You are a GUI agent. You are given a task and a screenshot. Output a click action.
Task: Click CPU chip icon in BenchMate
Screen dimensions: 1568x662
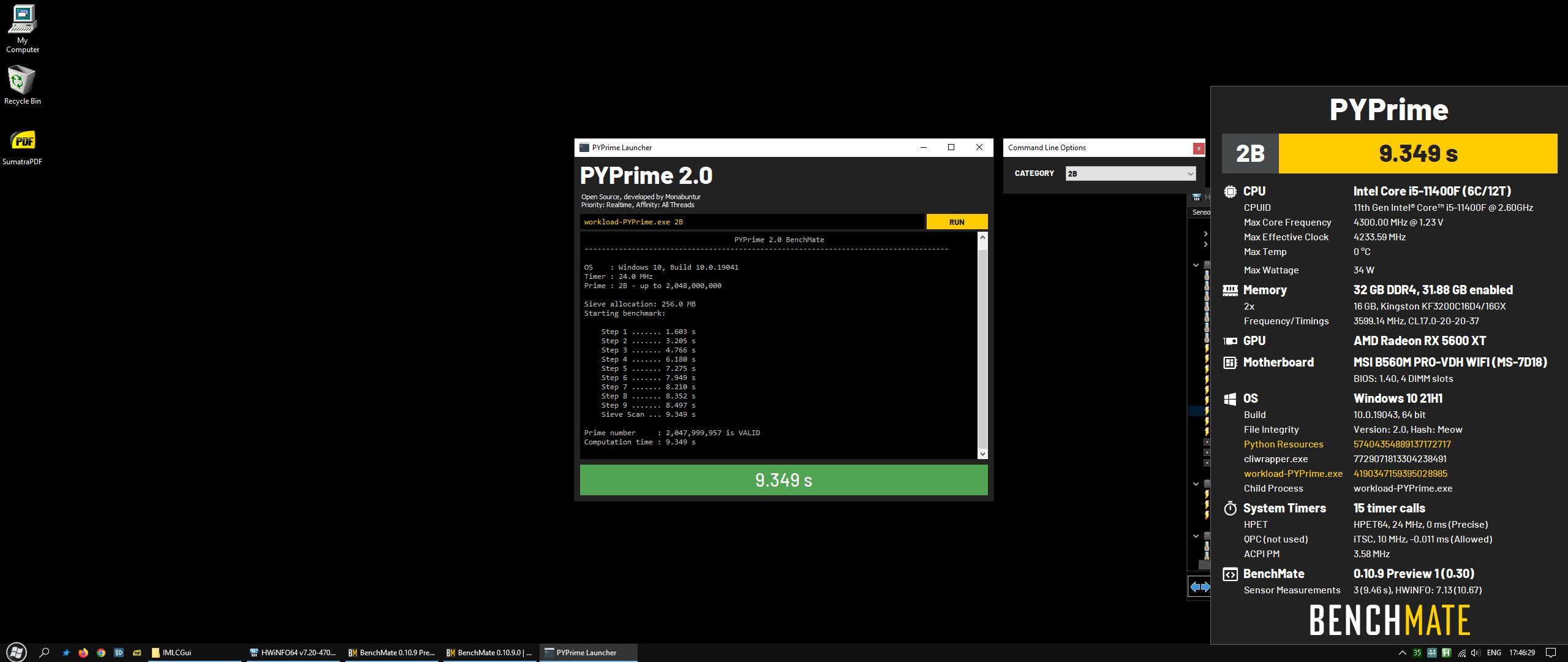(x=1230, y=191)
